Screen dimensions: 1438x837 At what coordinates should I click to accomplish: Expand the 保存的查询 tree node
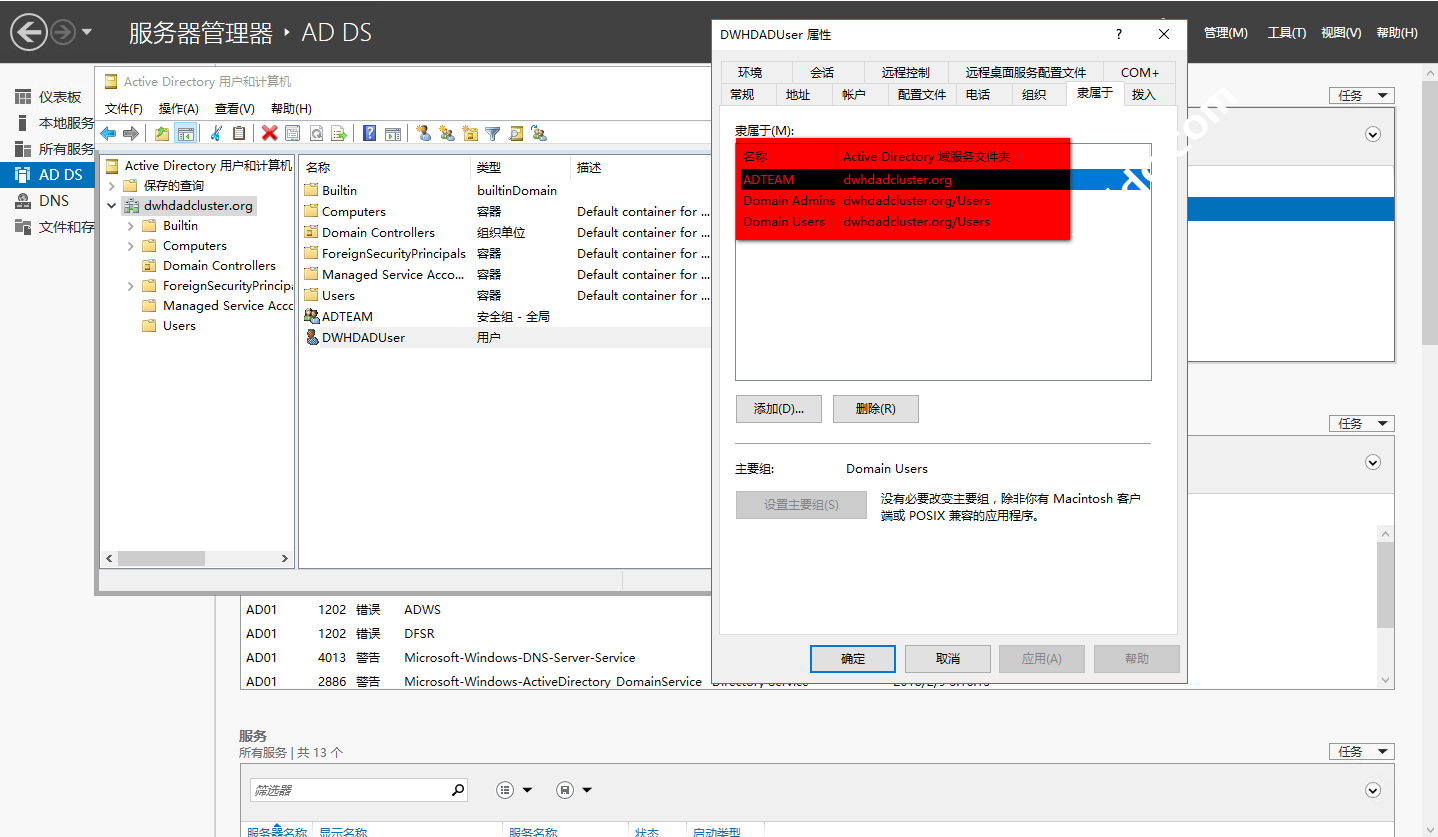pos(112,186)
